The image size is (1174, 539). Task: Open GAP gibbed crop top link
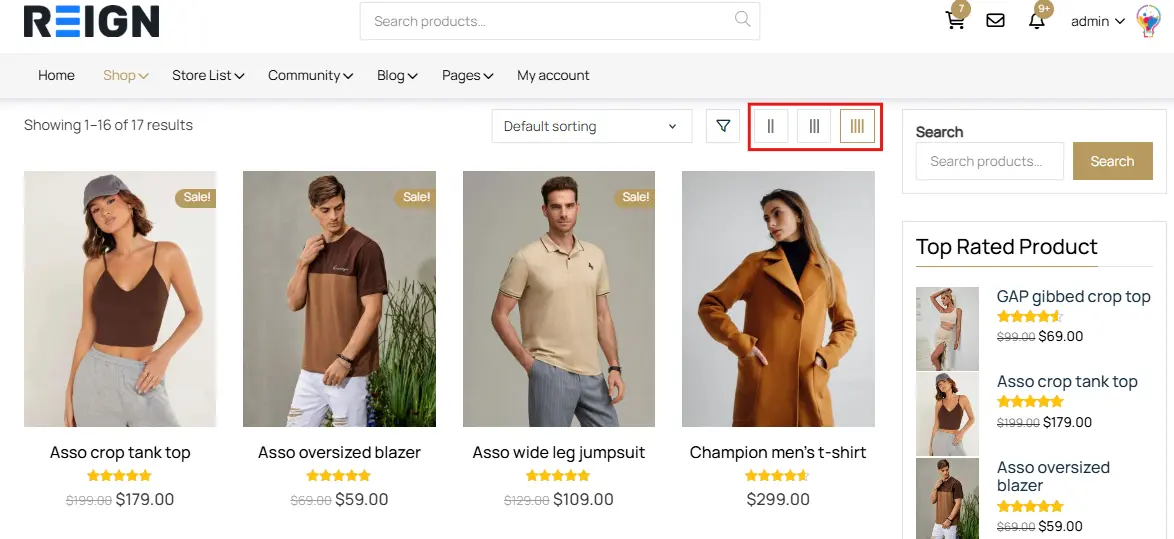point(1073,296)
